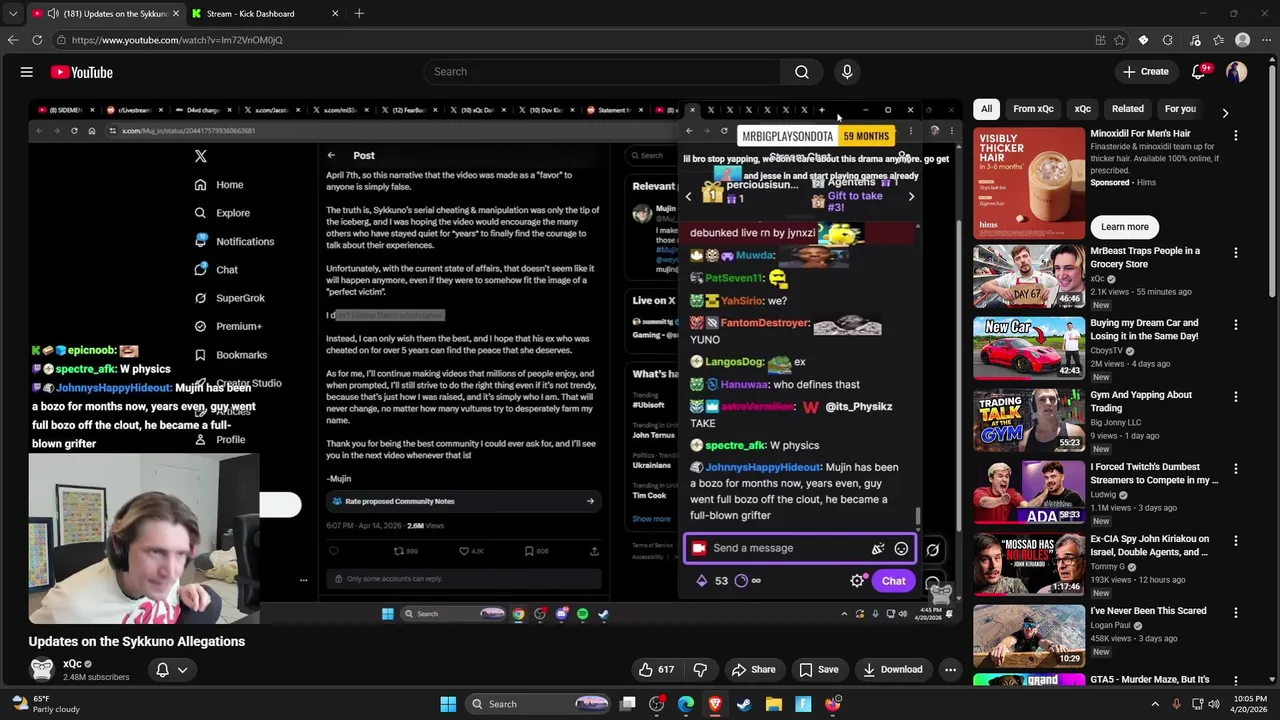The height and width of the screenshot is (720, 1280).
Task: Download the video with Download button
Action: pos(892,670)
